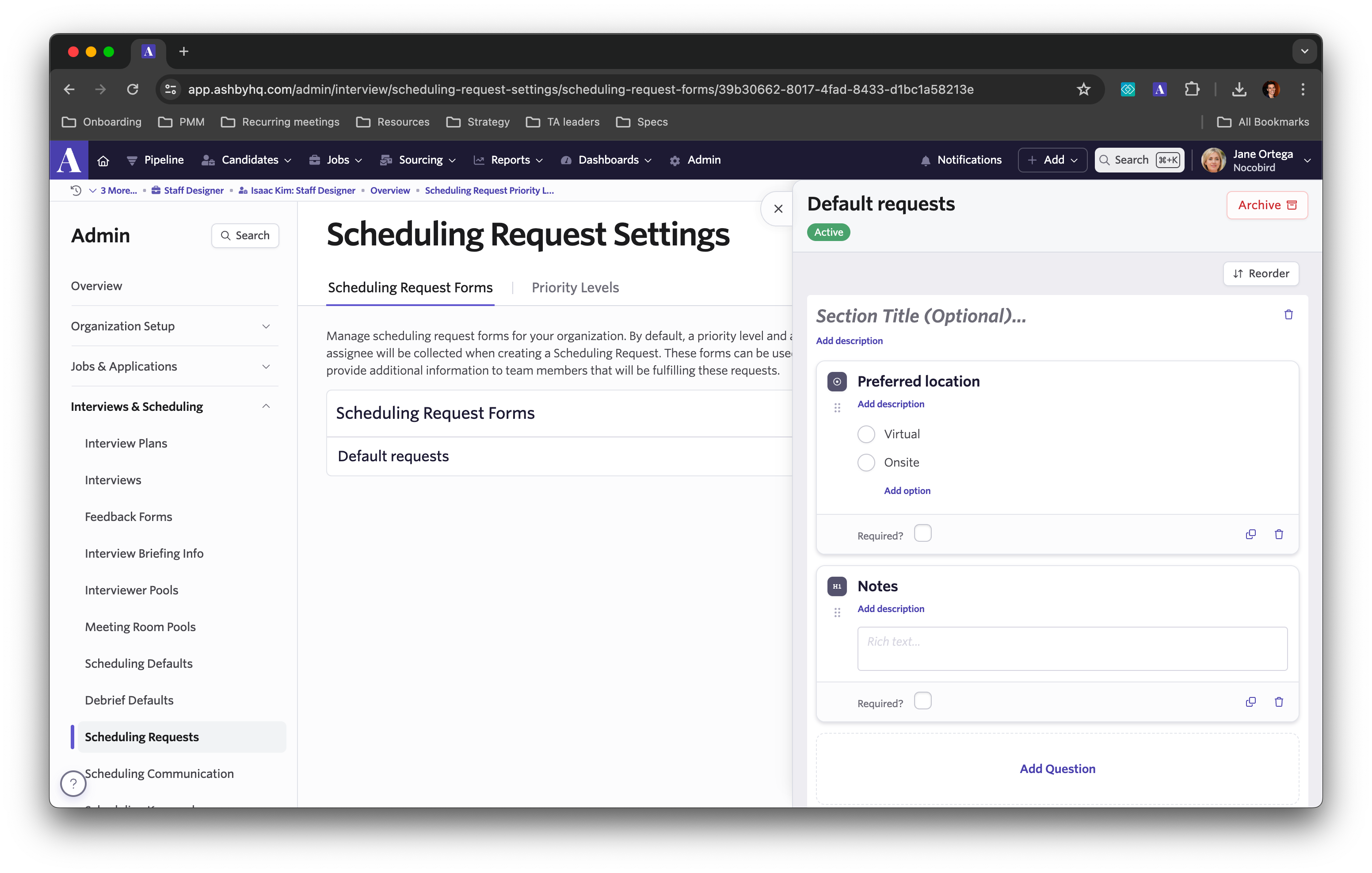The width and height of the screenshot is (1372, 873).
Task: Mark Preferred location as required
Action: 922,534
